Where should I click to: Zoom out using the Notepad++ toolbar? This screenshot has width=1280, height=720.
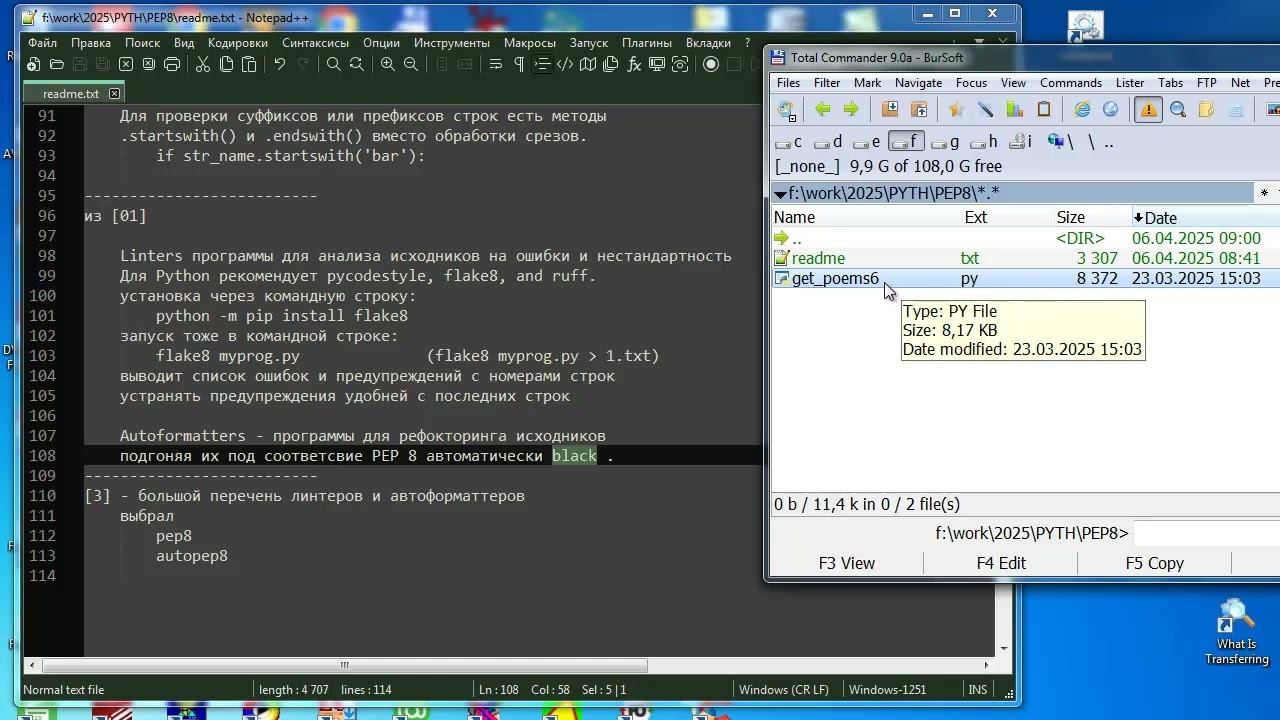[x=411, y=64]
